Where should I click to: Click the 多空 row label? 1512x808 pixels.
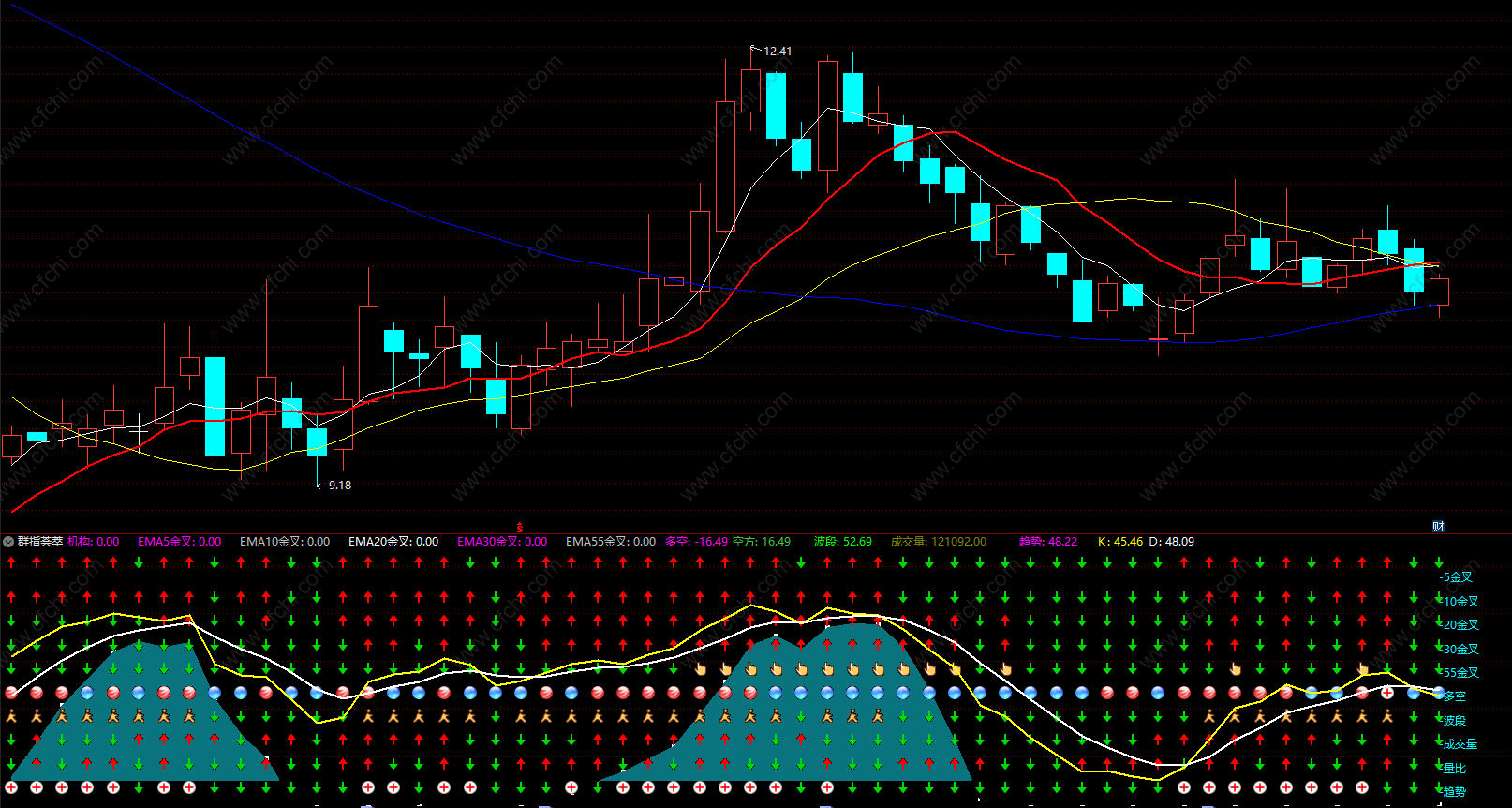coord(1454,696)
